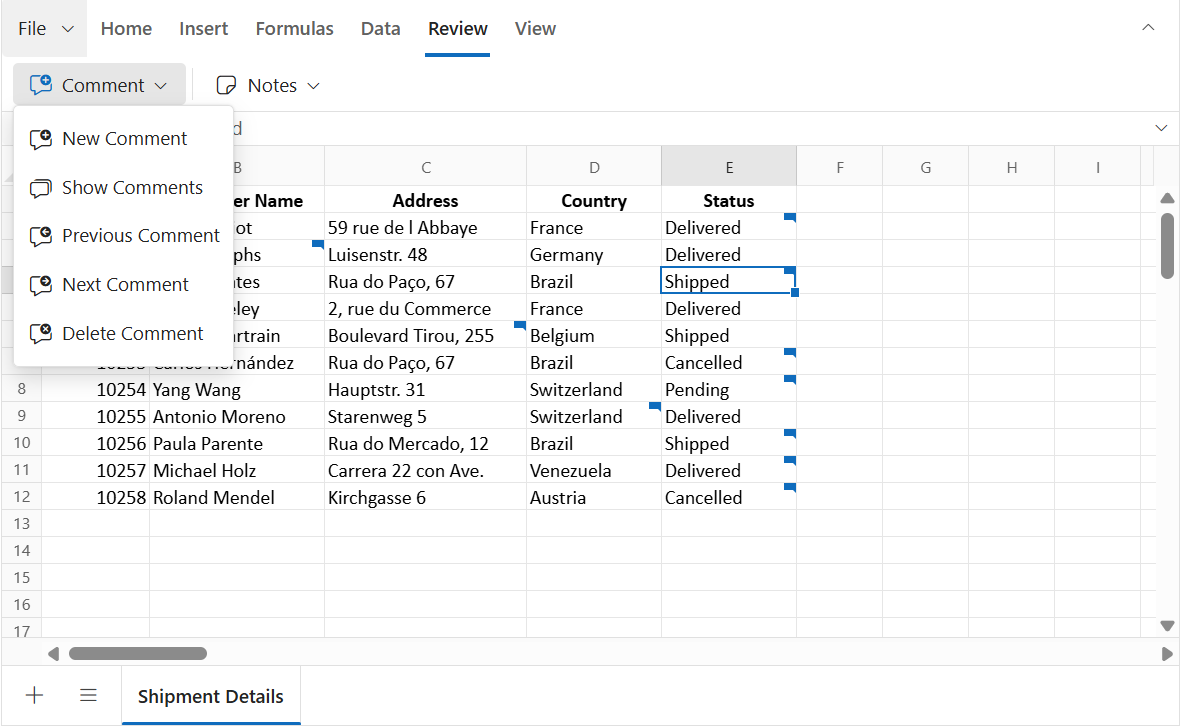Open the Data tab
The image size is (1183, 727).
click(x=380, y=29)
